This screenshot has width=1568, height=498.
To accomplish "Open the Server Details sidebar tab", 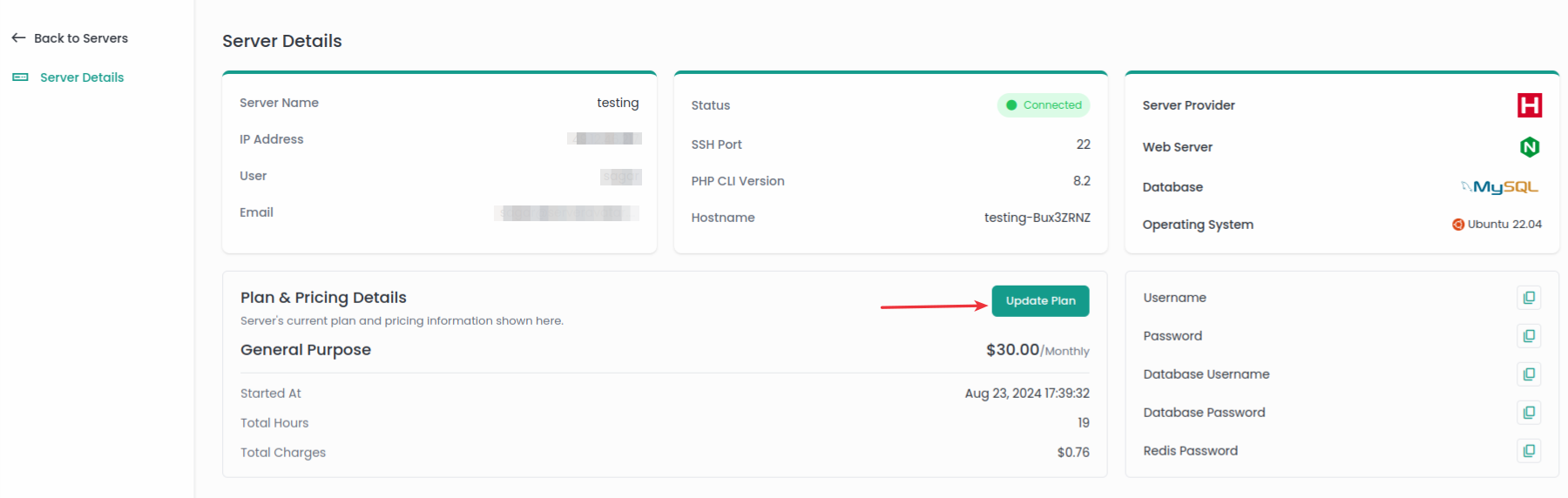I will pos(82,77).
